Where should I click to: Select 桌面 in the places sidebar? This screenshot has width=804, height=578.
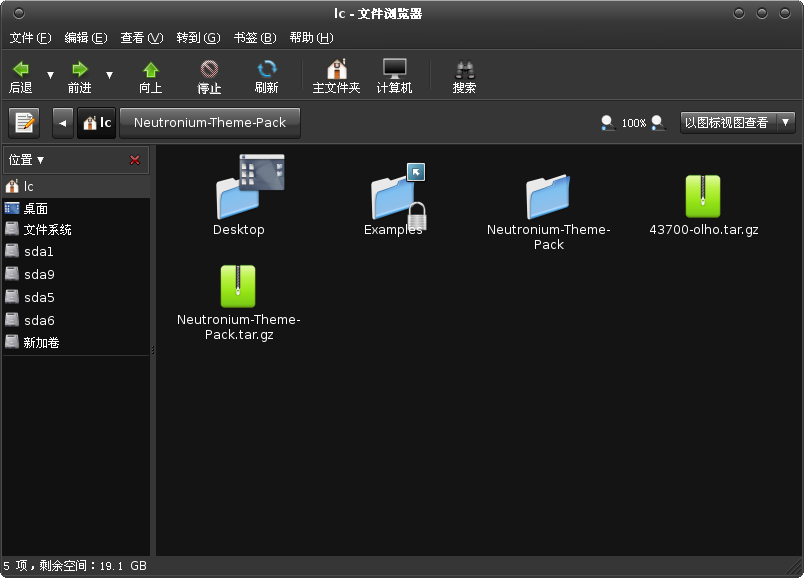76,209
